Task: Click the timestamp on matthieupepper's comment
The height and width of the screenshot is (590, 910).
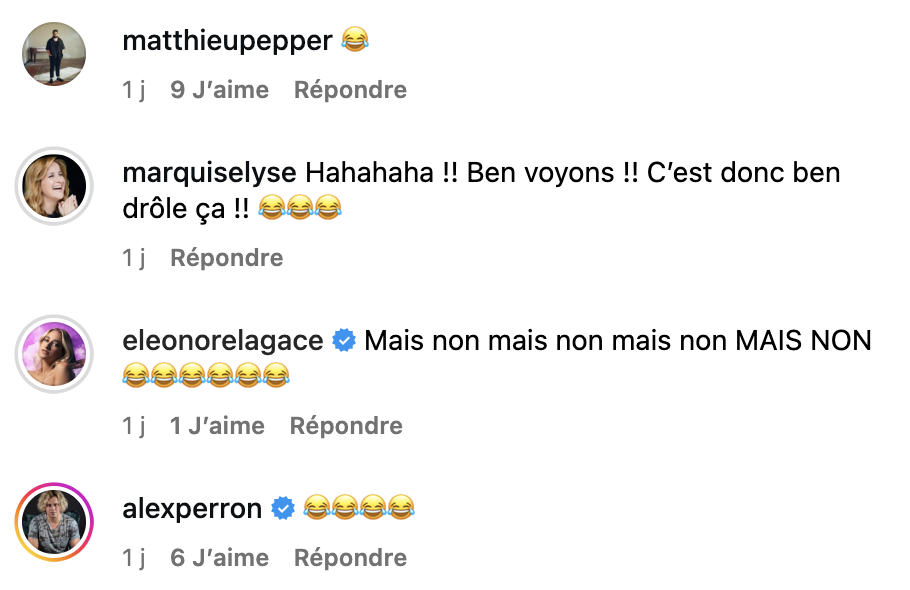Action: coord(134,90)
